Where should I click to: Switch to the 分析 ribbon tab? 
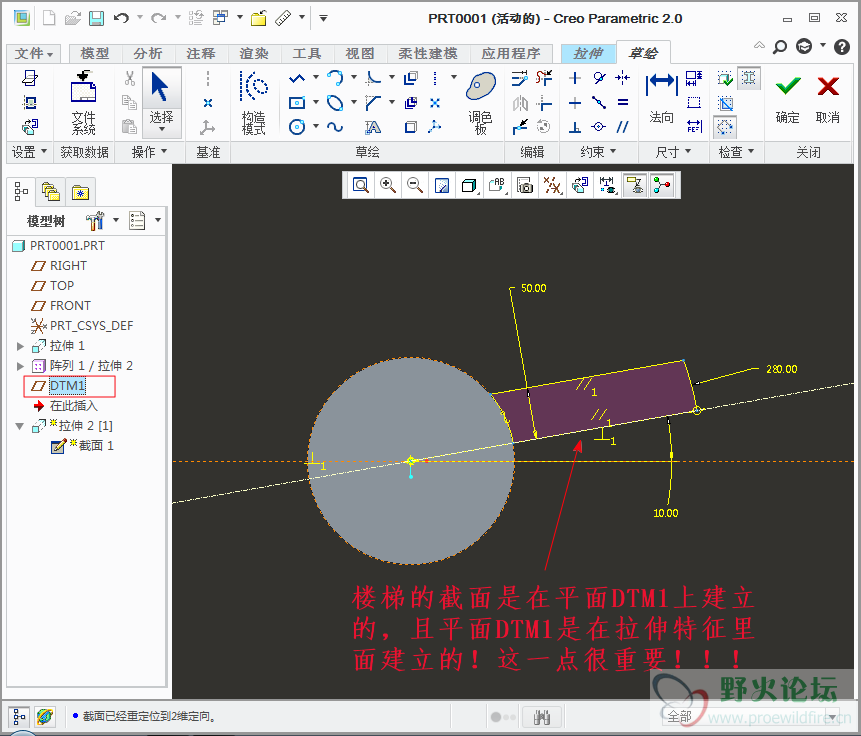pyautogui.click(x=148, y=53)
